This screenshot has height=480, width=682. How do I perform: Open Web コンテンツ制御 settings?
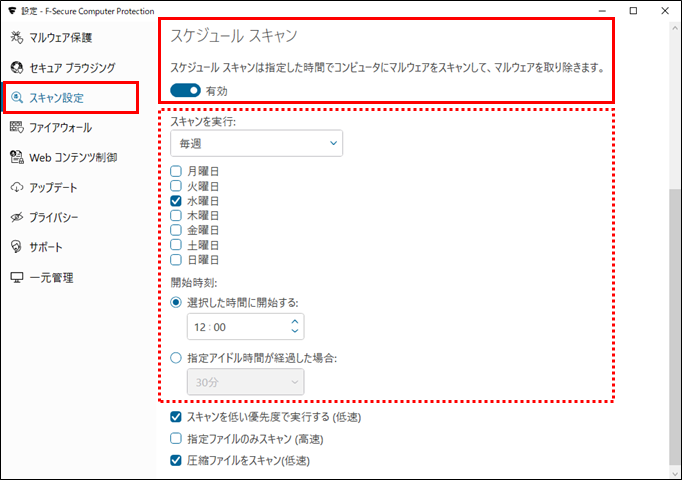pos(73,157)
